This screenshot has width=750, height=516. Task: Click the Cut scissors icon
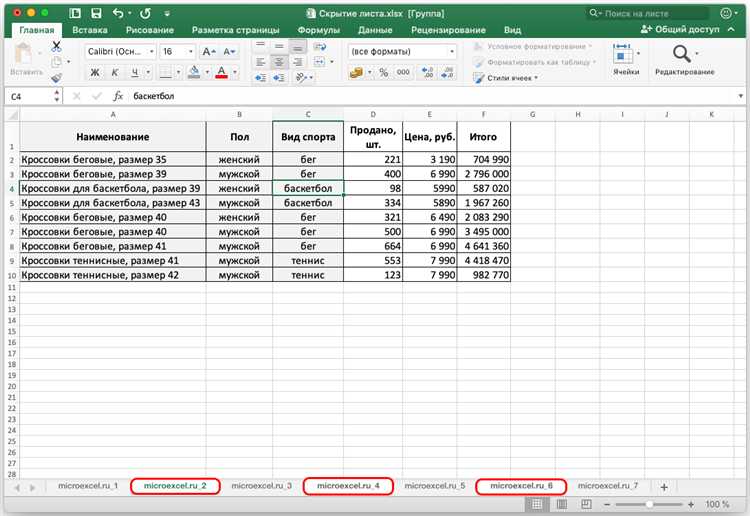(x=56, y=46)
